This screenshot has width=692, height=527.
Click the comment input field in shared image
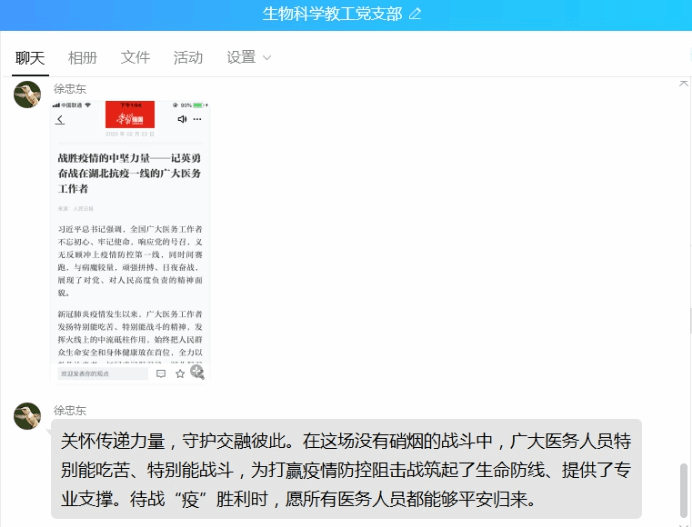coord(102,373)
